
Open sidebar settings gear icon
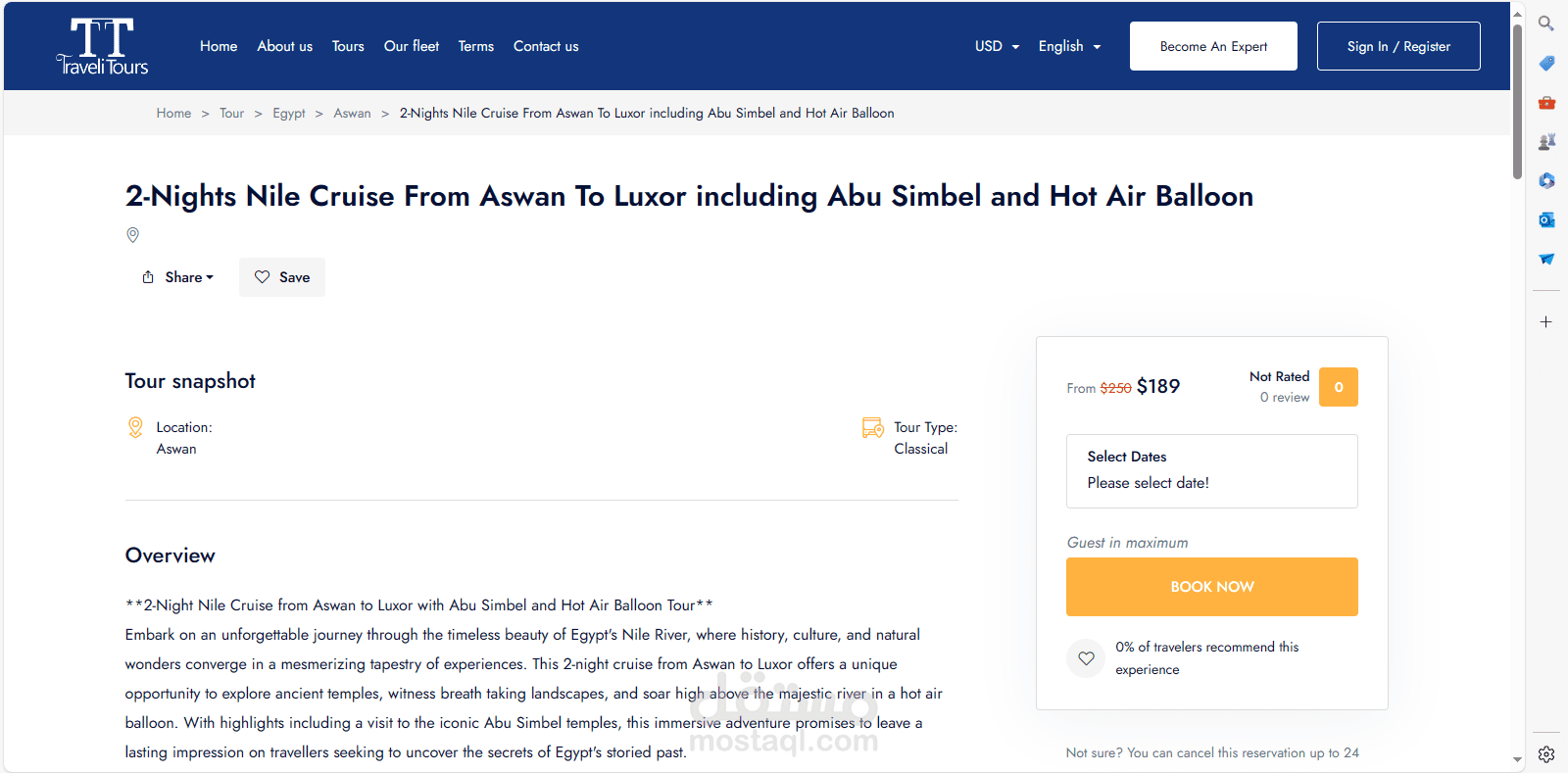coord(1546,753)
